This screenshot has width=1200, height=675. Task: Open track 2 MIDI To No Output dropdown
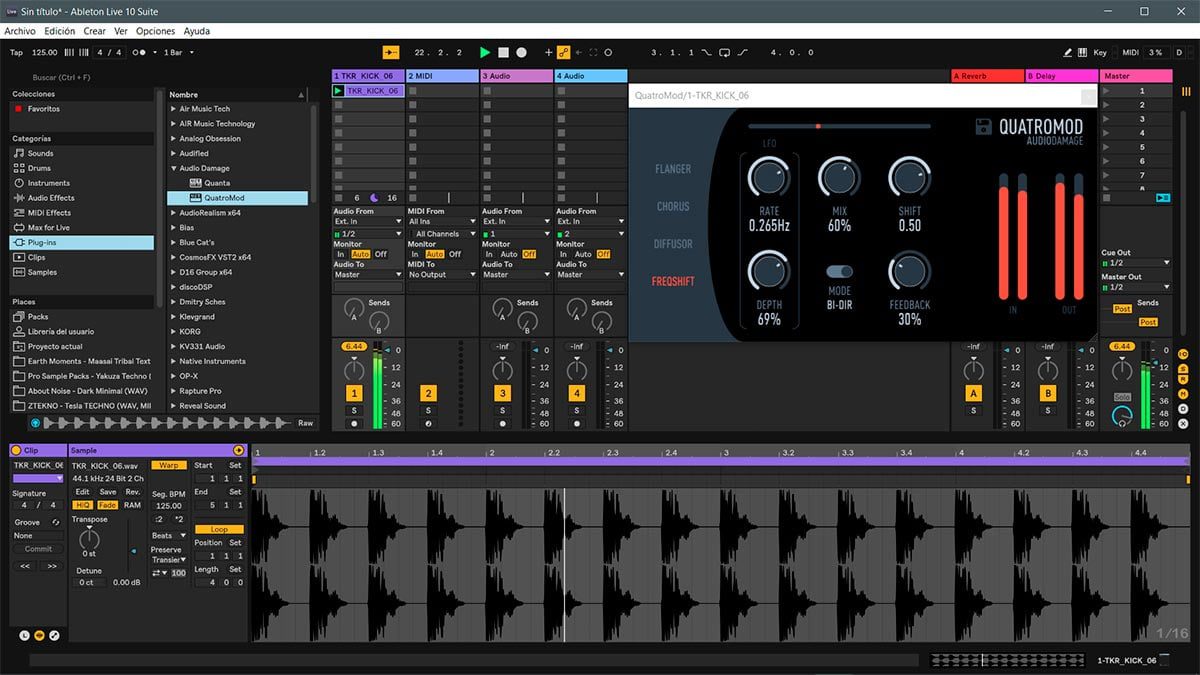[x=442, y=274]
